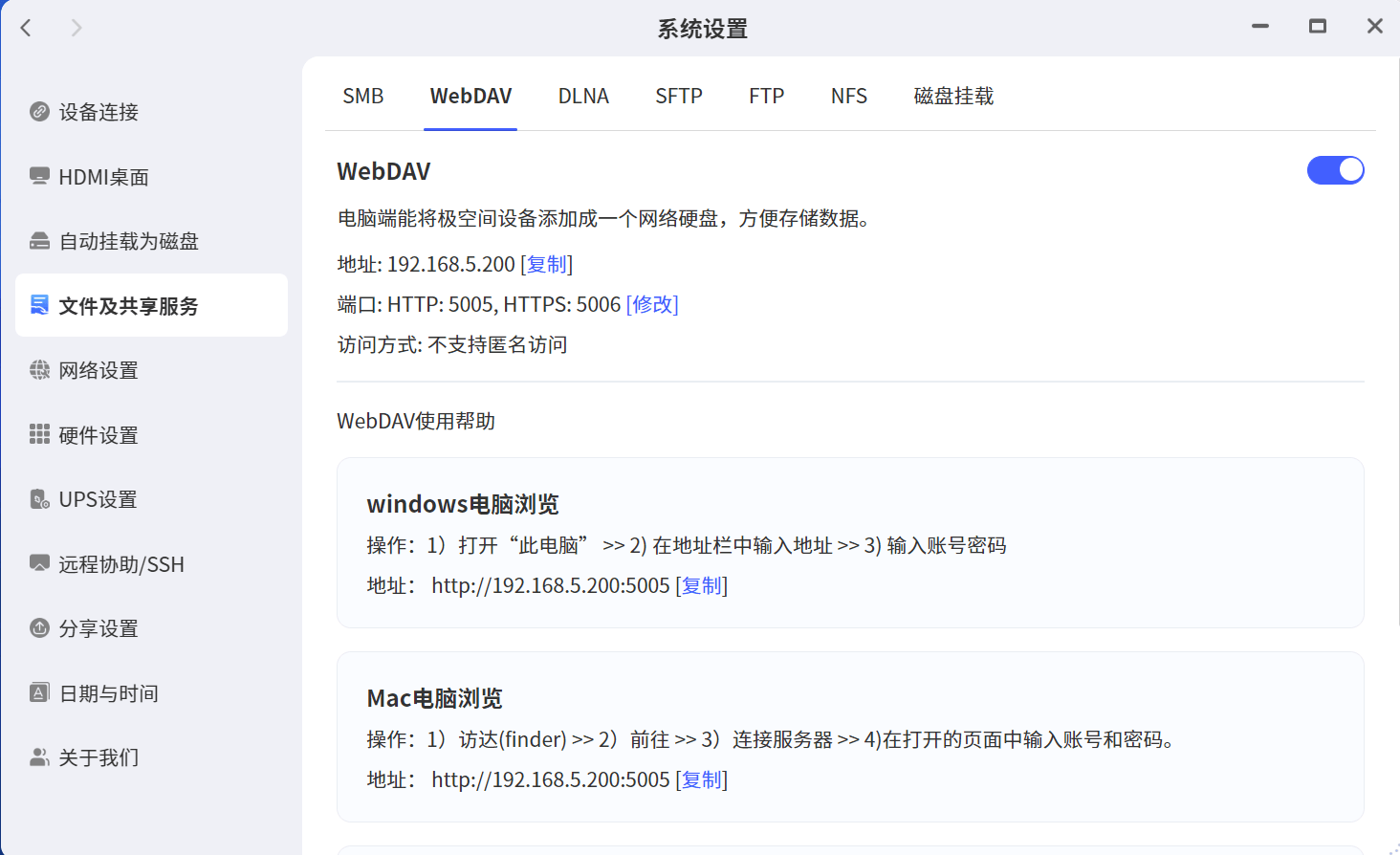Switch to the DLNA tab
Image resolution: width=1400 pixels, height=855 pixels.
coord(583,97)
